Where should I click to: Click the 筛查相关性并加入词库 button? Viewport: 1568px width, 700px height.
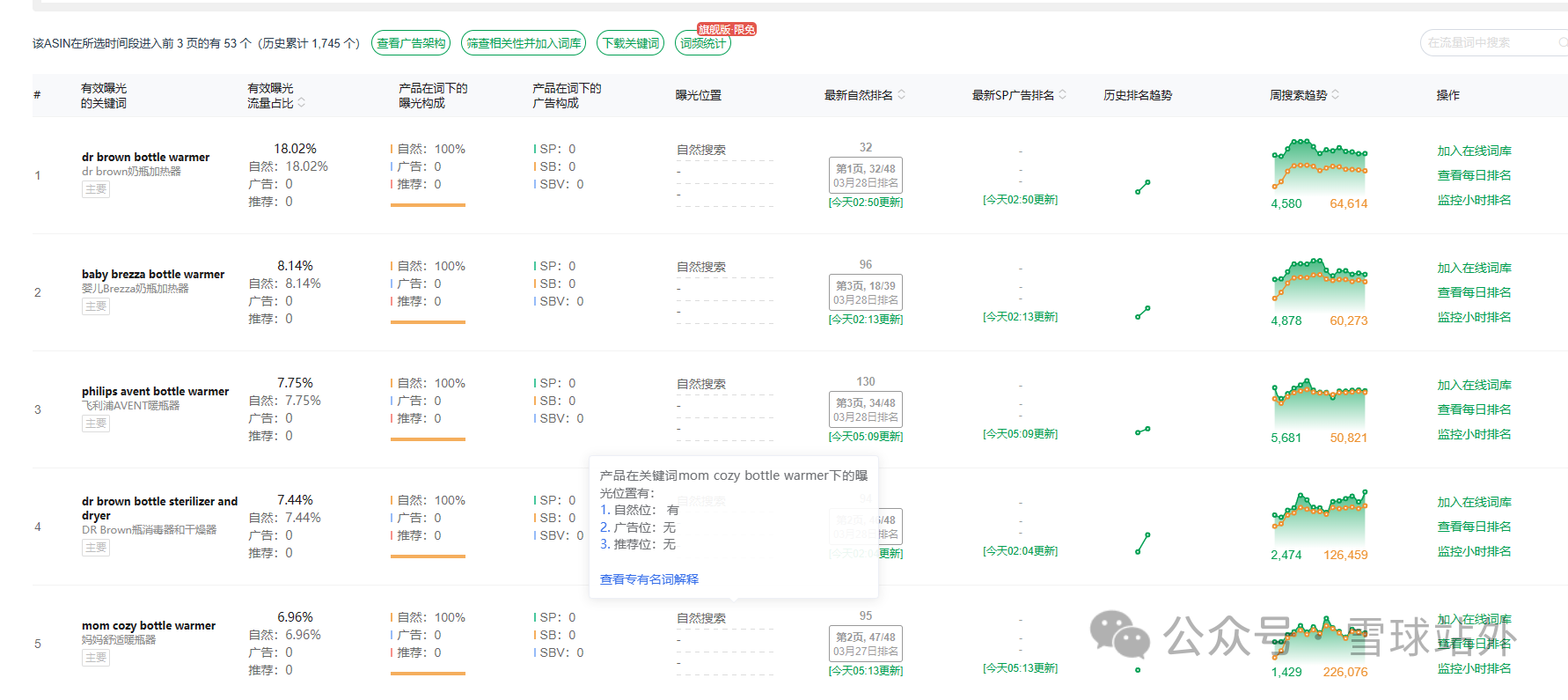[x=524, y=43]
